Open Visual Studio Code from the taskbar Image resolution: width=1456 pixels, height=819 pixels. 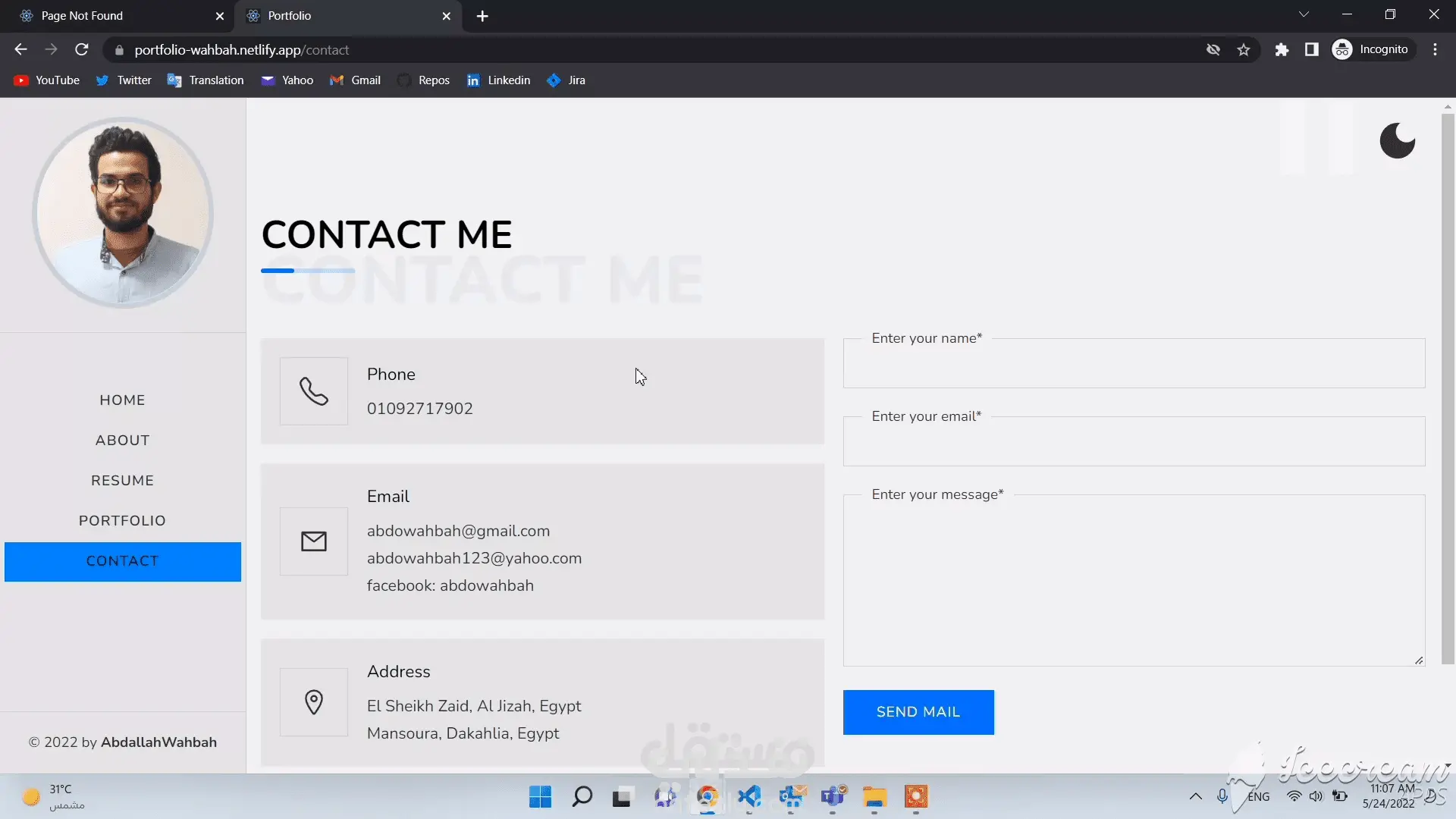click(749, 796)
